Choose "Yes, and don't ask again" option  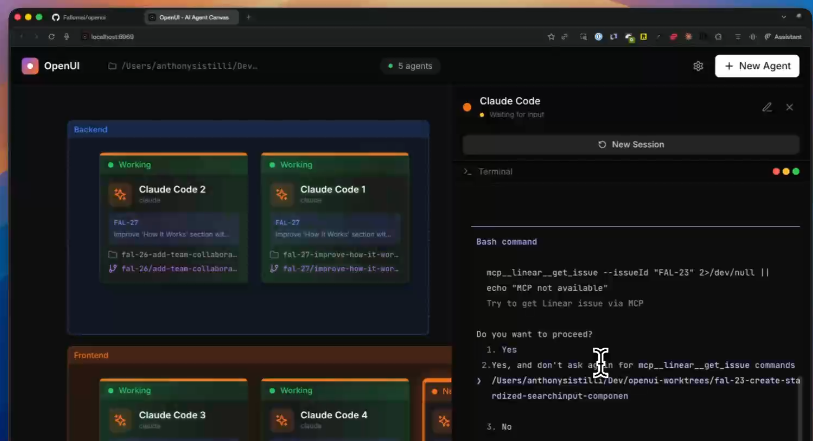pyautogui.click(x=640, y=365)
